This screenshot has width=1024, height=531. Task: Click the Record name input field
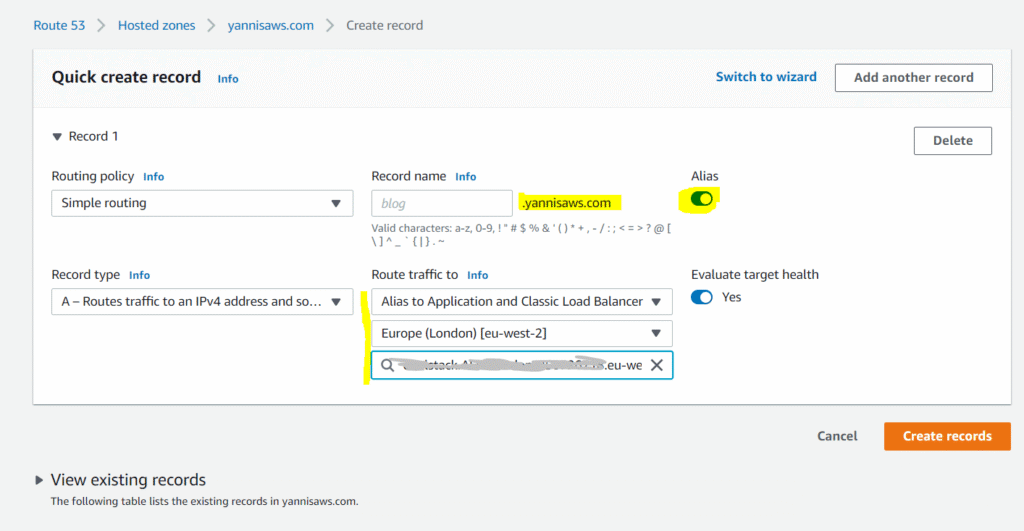pos(441,203)
